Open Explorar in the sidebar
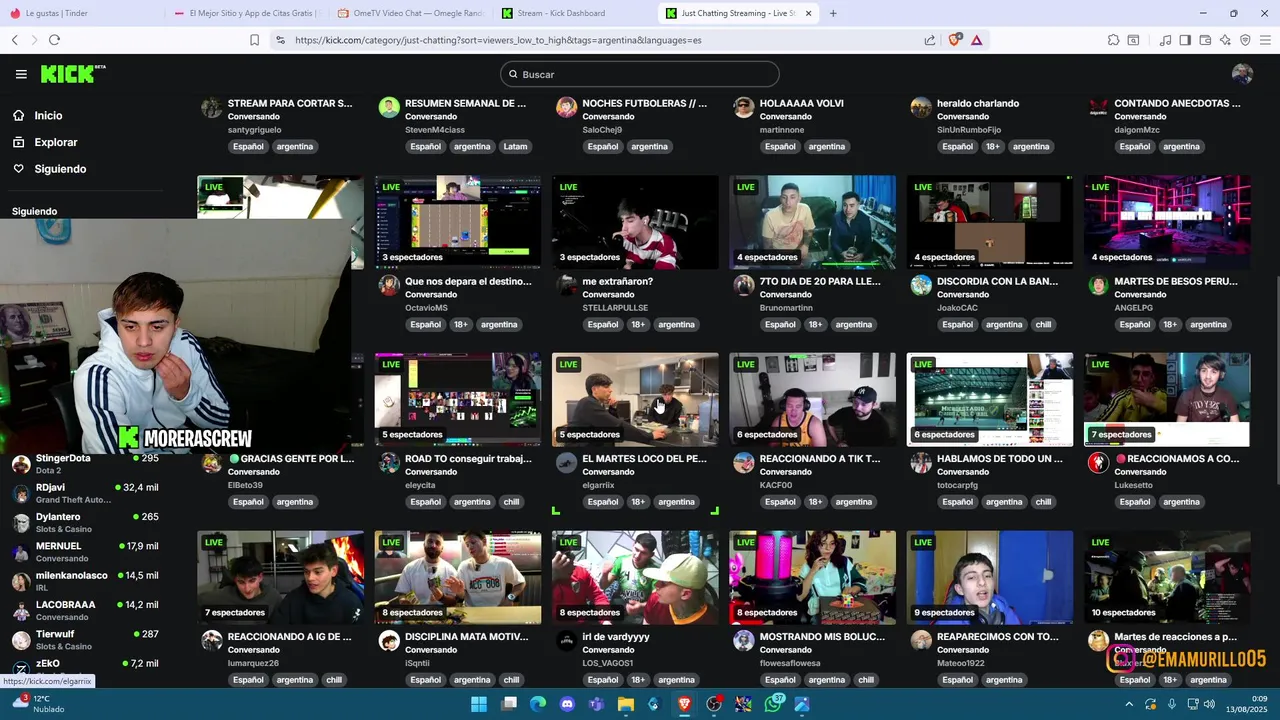 [55, 142]
